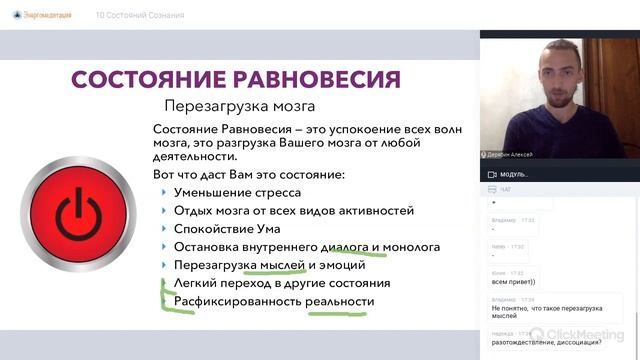Click bullet Перезагрузка мыслей и эмоций
The height and width of the screenshot is (360, 640).
tap(269, 265)
